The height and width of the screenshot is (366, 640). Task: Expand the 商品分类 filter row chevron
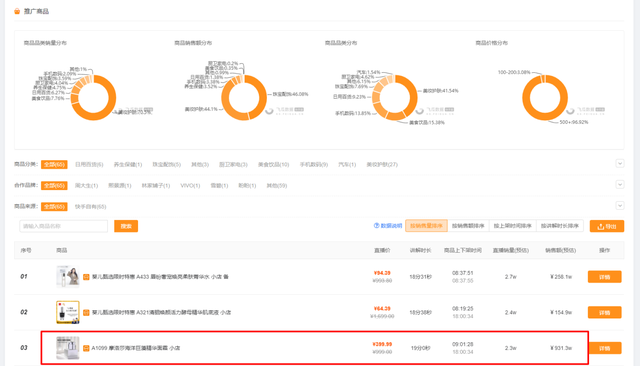pos(620,164)
